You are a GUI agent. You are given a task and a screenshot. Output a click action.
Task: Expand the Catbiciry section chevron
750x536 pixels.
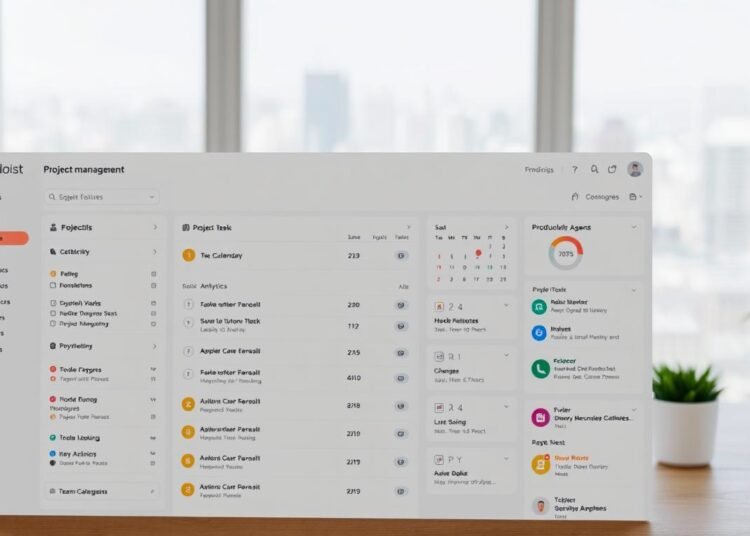click(154, 252)
